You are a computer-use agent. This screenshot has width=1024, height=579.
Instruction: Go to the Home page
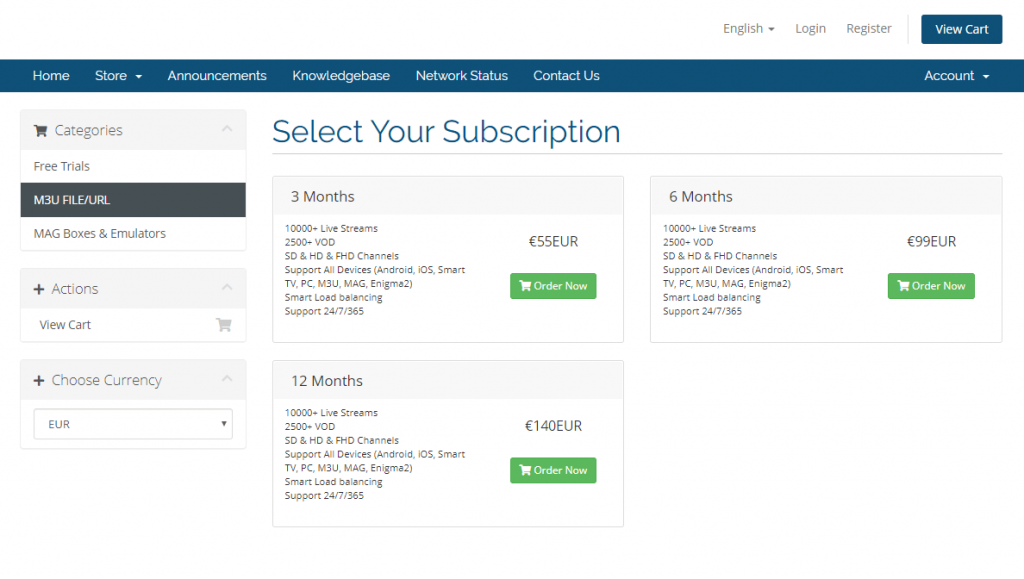point(51,76)
